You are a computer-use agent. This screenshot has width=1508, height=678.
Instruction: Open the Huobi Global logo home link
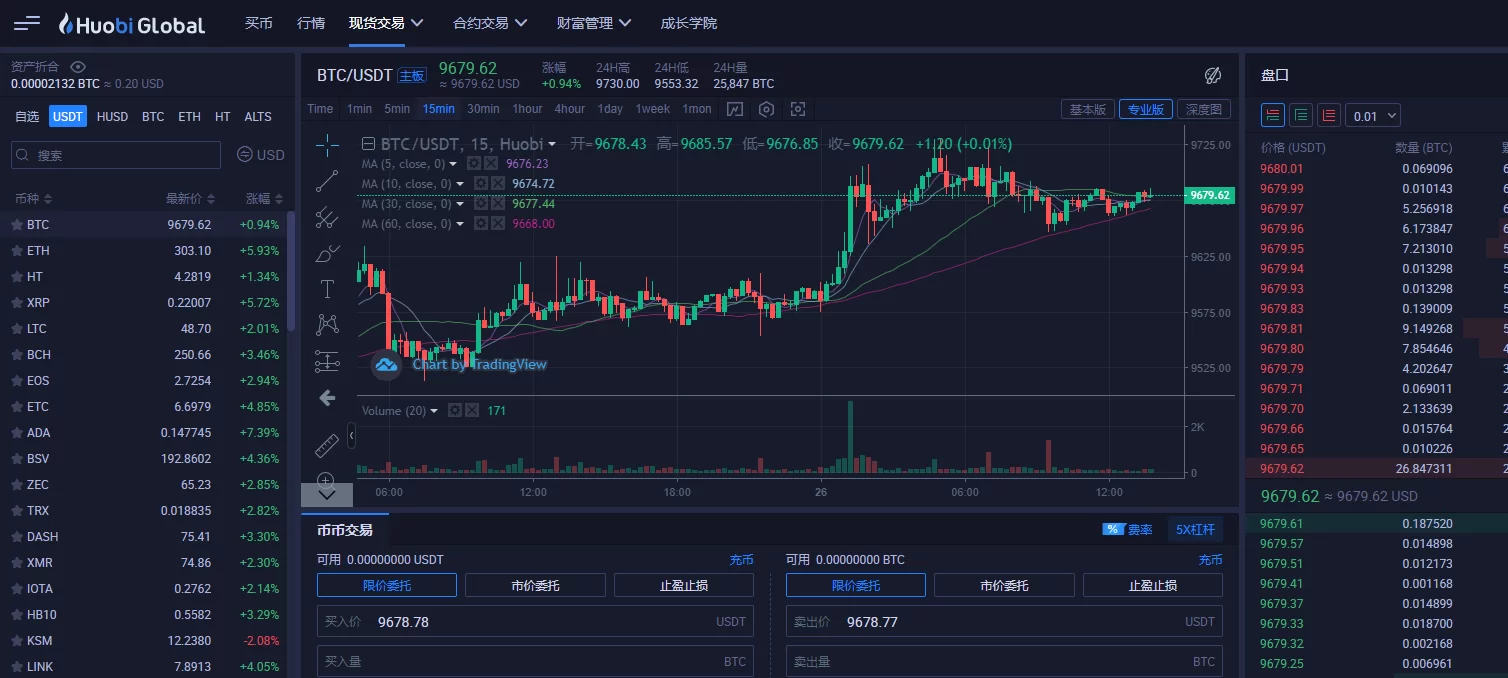pos(131,24)
